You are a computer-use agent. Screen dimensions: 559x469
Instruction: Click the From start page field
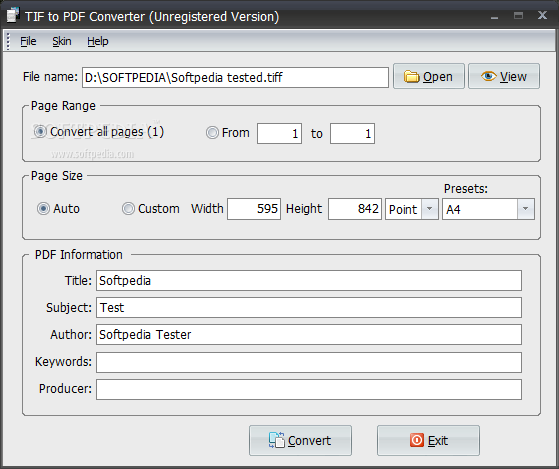pyautogui.click(x=280, y=134)
